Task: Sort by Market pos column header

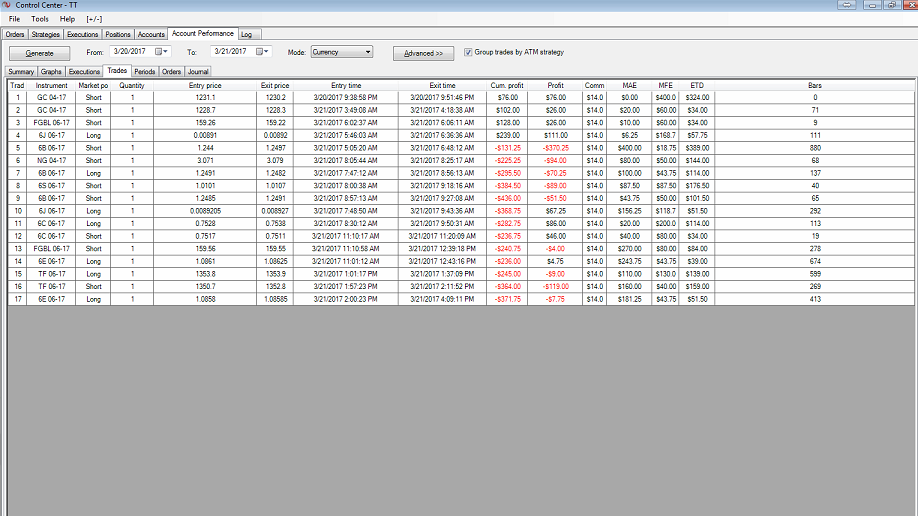Action: [93, 86]
